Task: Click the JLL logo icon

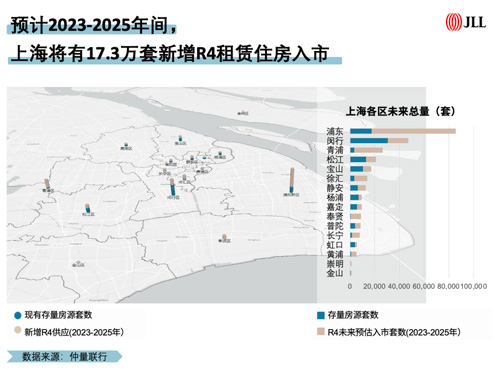Action: pyautogui.click(x=453, y=22)
